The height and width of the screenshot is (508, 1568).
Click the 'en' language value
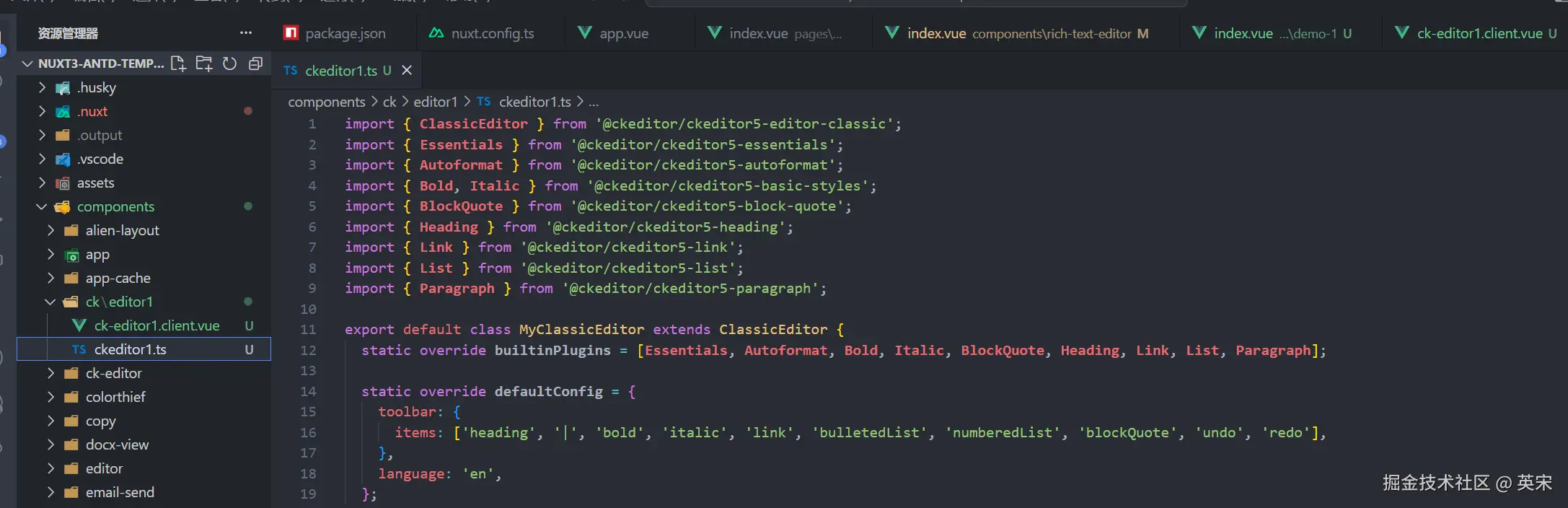(x=478, y=474)
